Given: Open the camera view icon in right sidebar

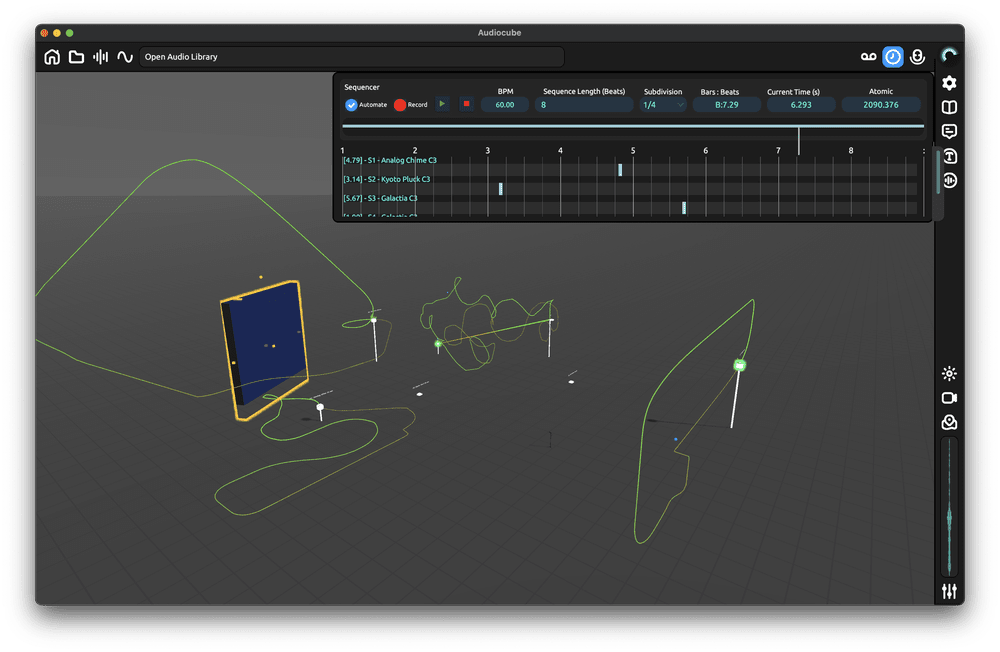Looking at the screenshot, I should pos(948,398).
